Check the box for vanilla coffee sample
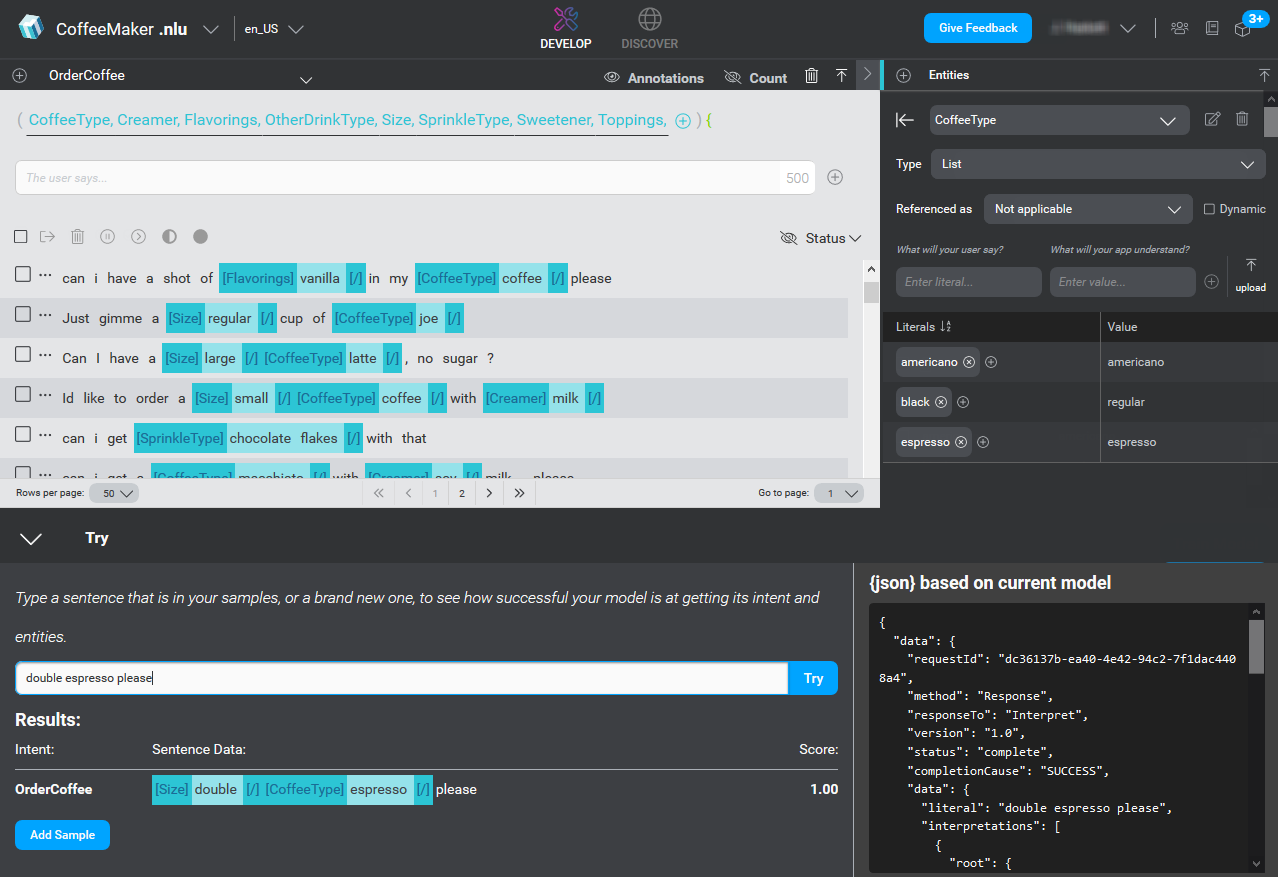 (x=22, y=274)
